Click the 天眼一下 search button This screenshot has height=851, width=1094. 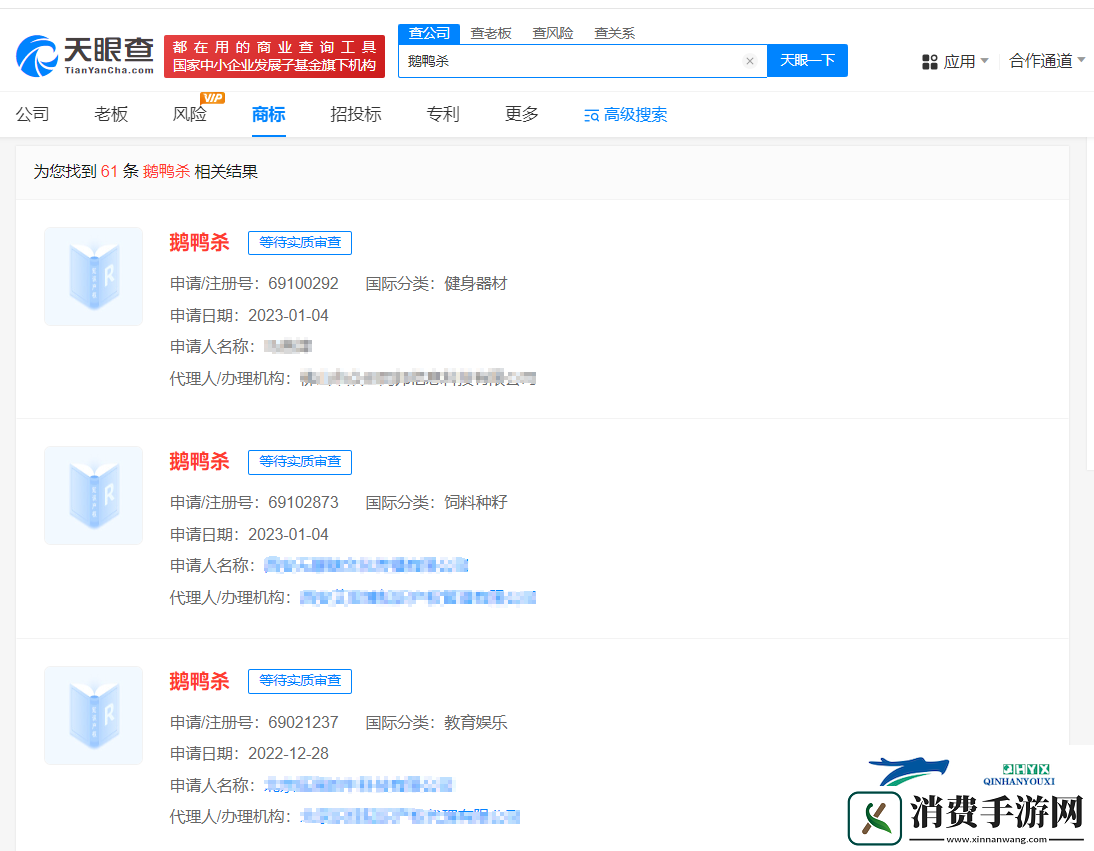tap(807, 61)
